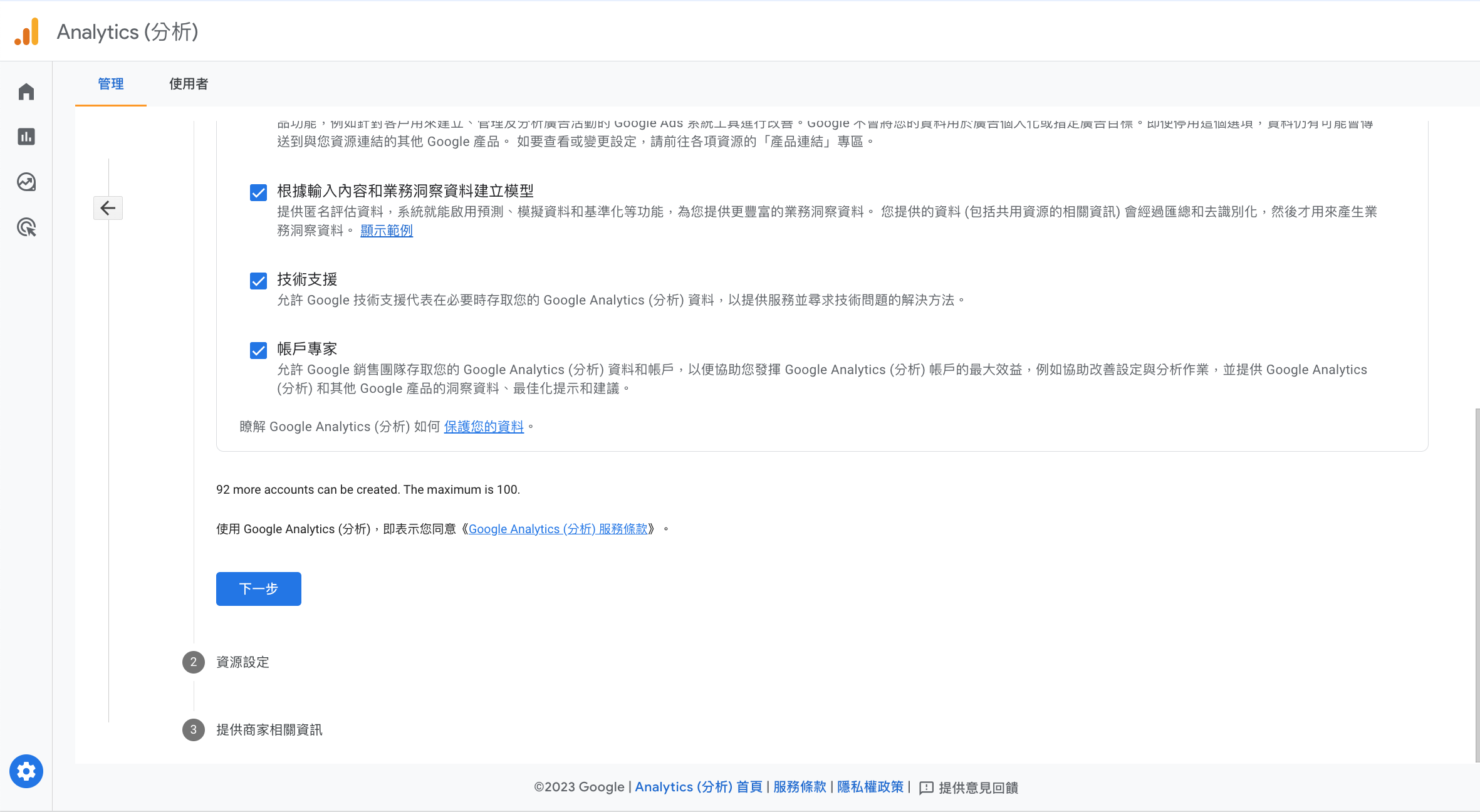Open the 顯示範例 link
This screenshot has width=1480, height=812.
tap(387, 231)
